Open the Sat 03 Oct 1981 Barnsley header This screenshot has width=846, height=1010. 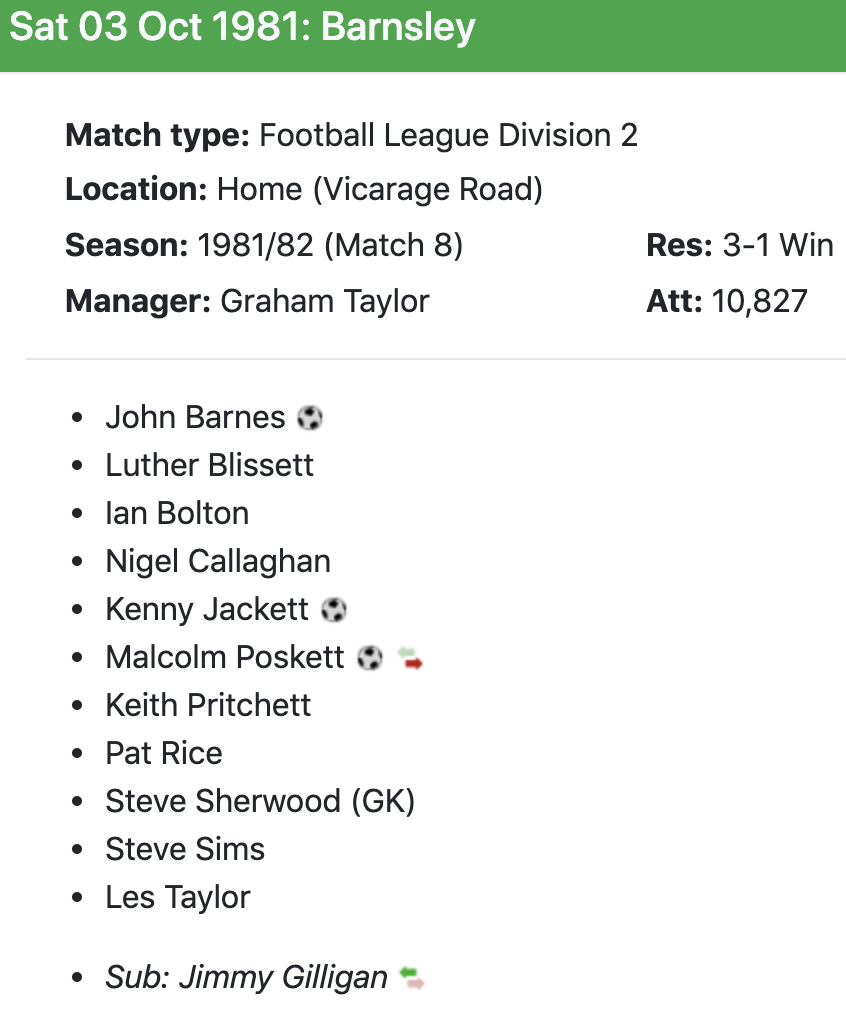(x=242, y=27)
